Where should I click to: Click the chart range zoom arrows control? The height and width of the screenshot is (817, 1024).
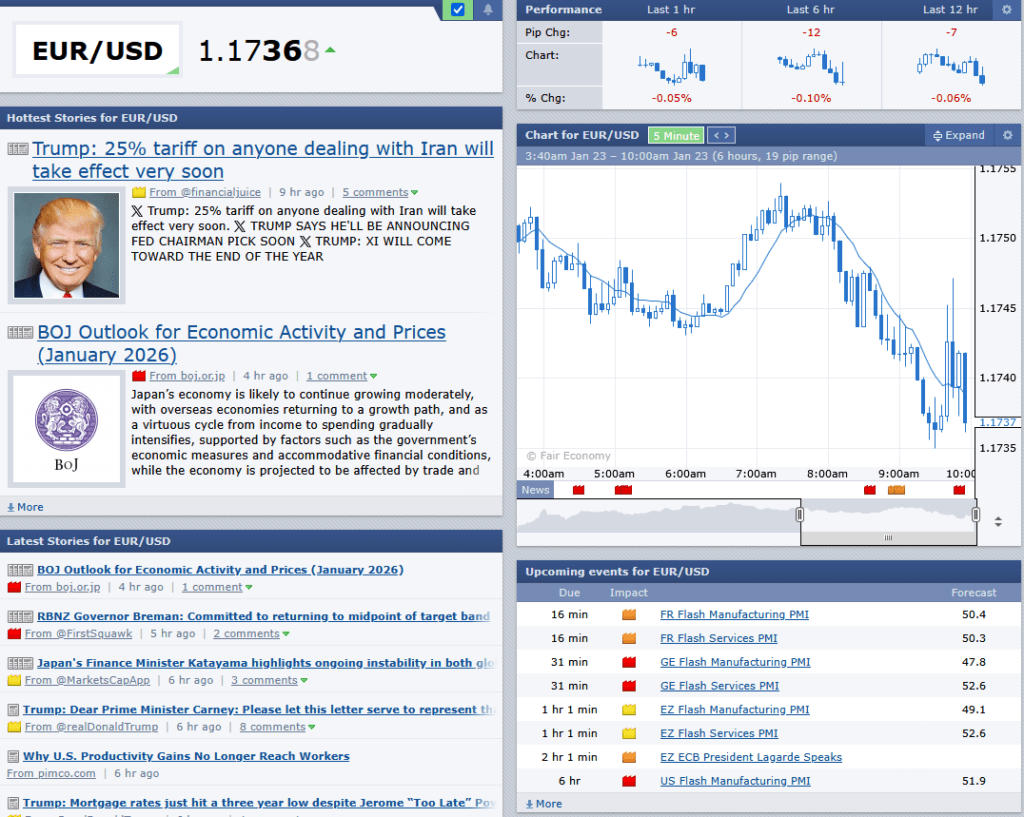pos(998,521)
